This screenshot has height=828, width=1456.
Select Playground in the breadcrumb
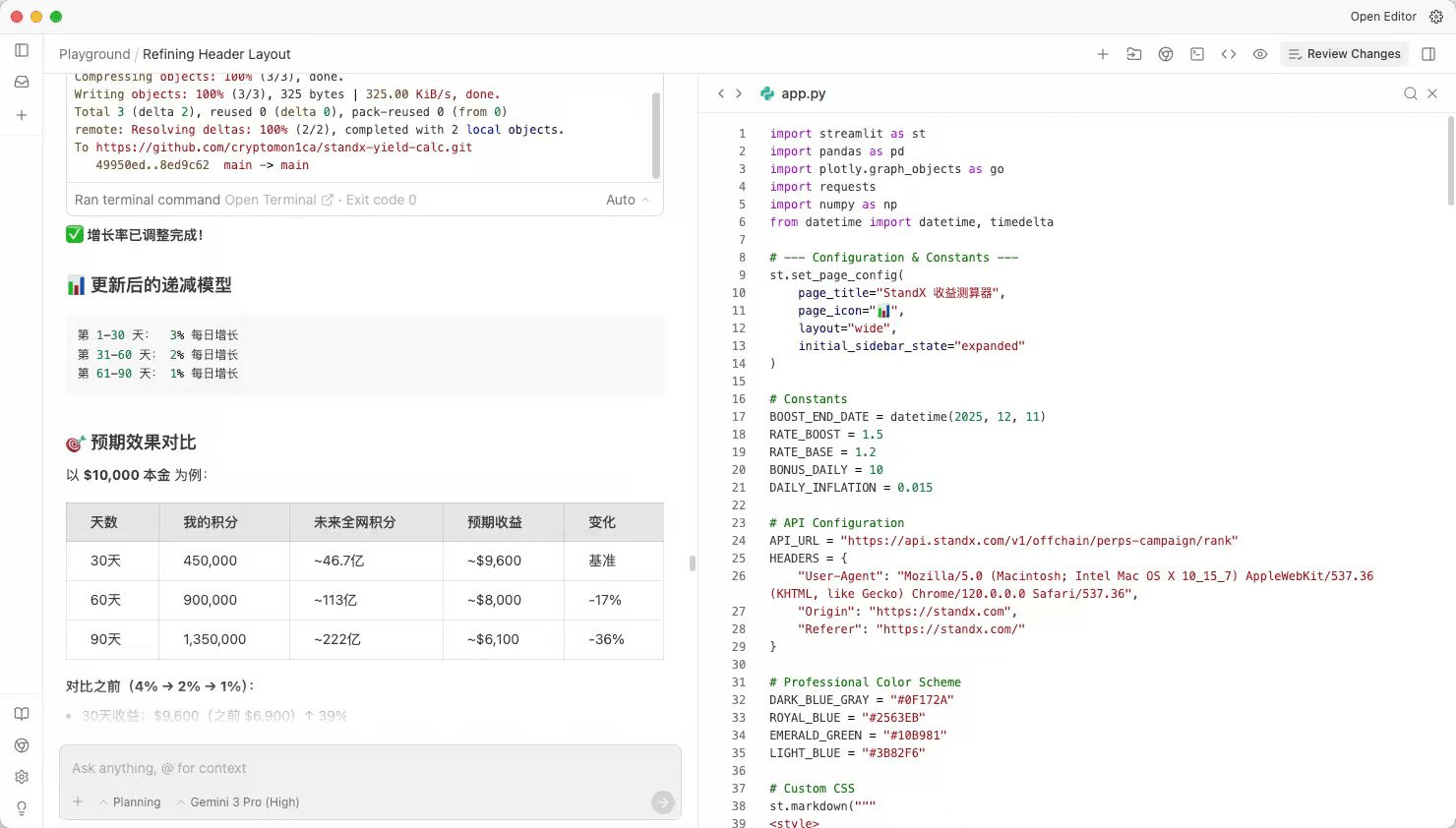[x=94, y=54]
